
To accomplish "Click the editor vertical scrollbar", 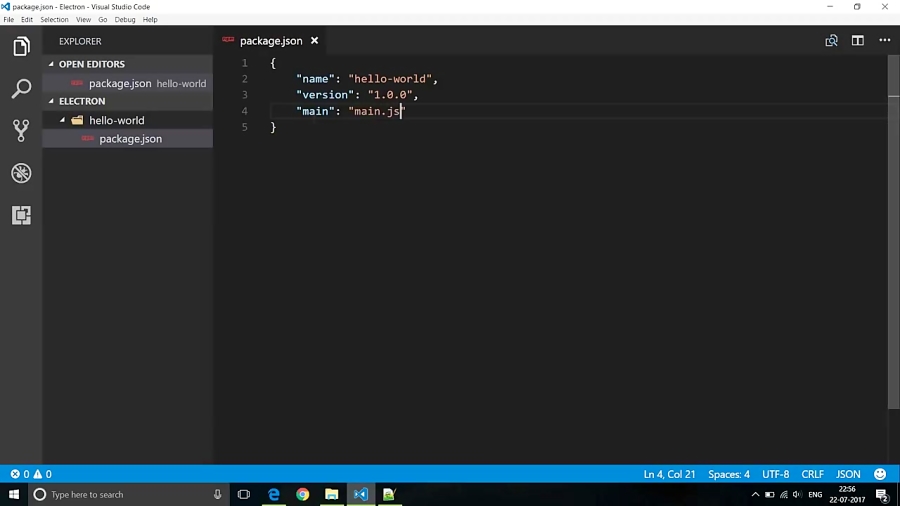I will (x=893, y=250).
